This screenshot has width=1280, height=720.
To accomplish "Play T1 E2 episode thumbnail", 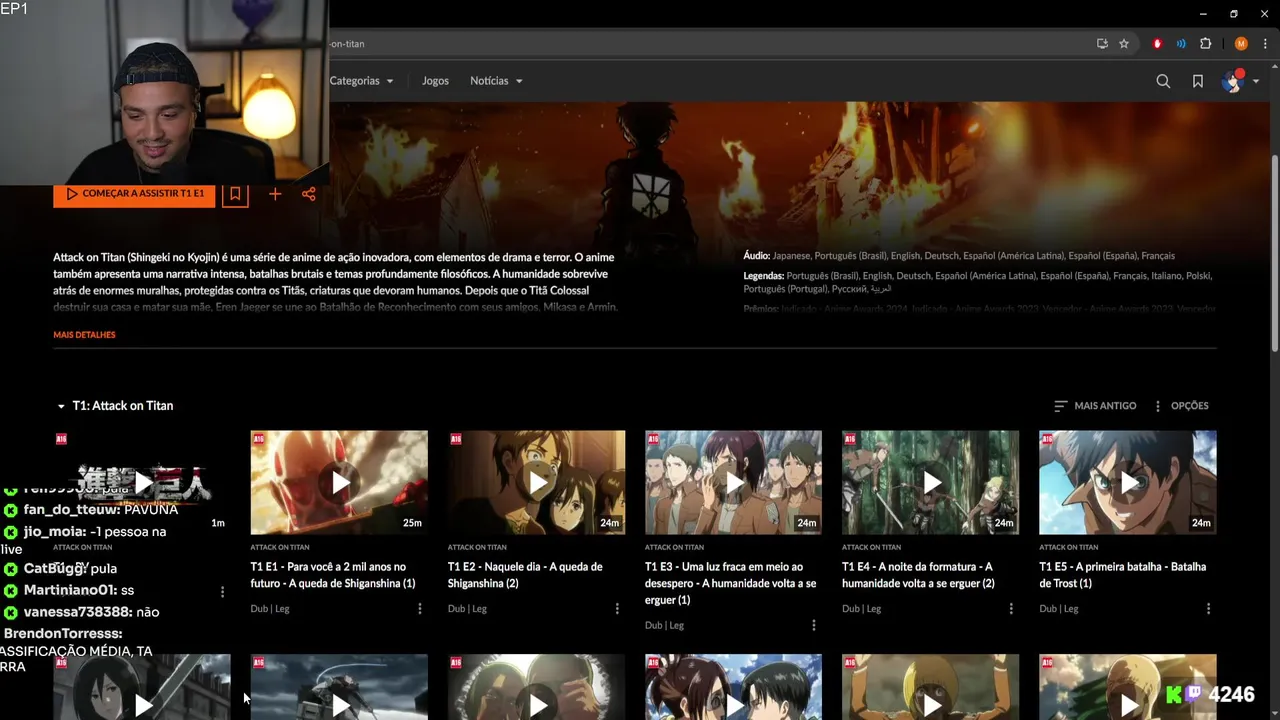I will 536,482.
